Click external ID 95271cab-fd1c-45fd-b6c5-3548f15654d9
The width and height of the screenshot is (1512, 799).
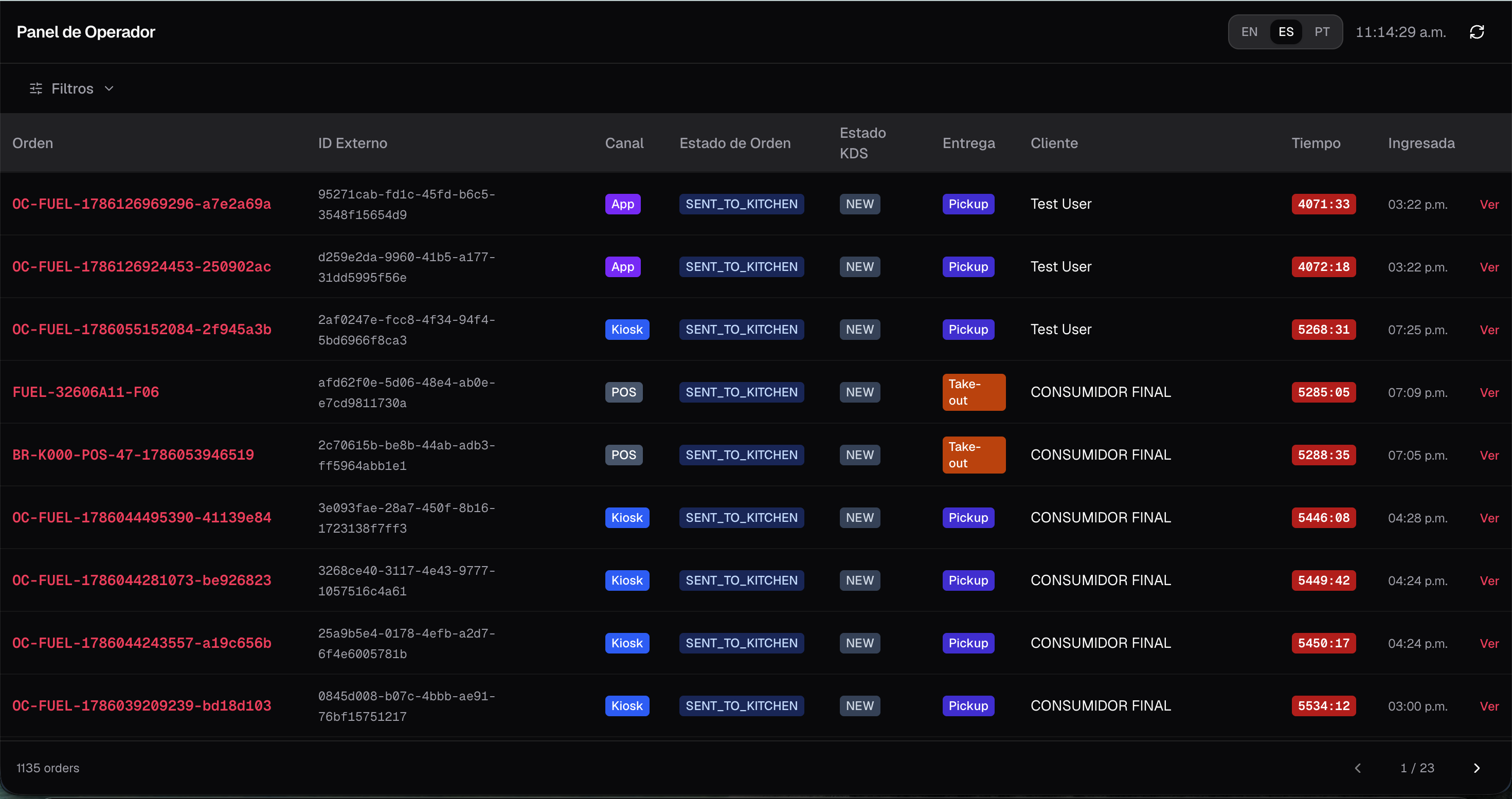pyautogui.click(x=407, y=204)
